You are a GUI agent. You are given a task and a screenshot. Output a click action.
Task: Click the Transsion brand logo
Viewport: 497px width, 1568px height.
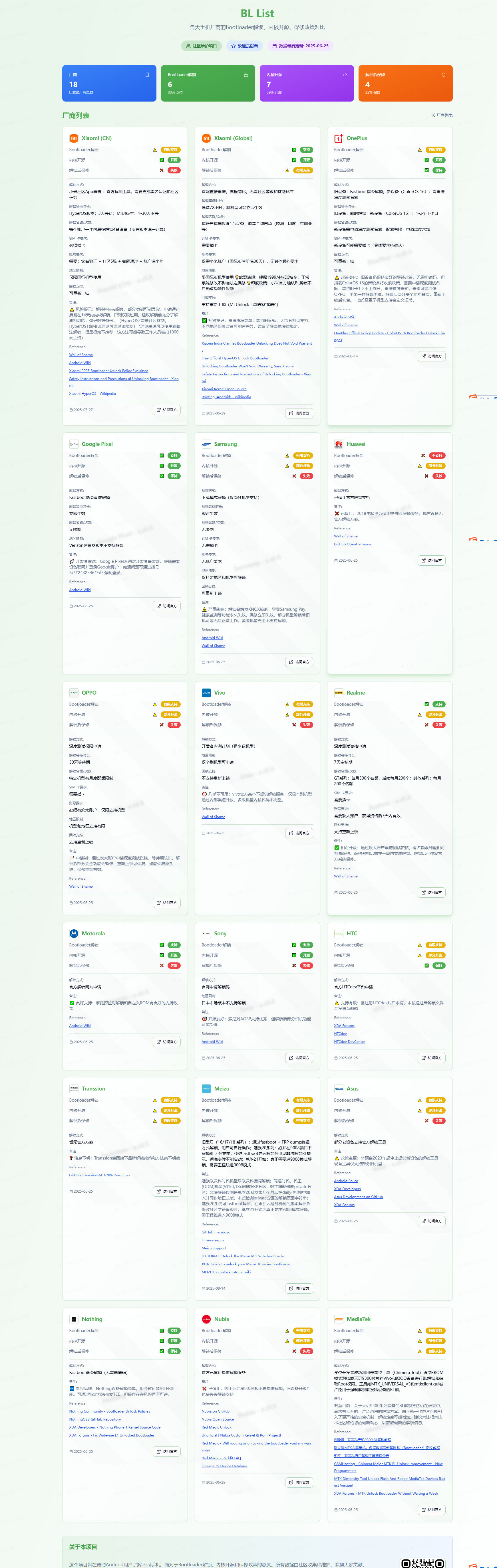[74, 1088]
